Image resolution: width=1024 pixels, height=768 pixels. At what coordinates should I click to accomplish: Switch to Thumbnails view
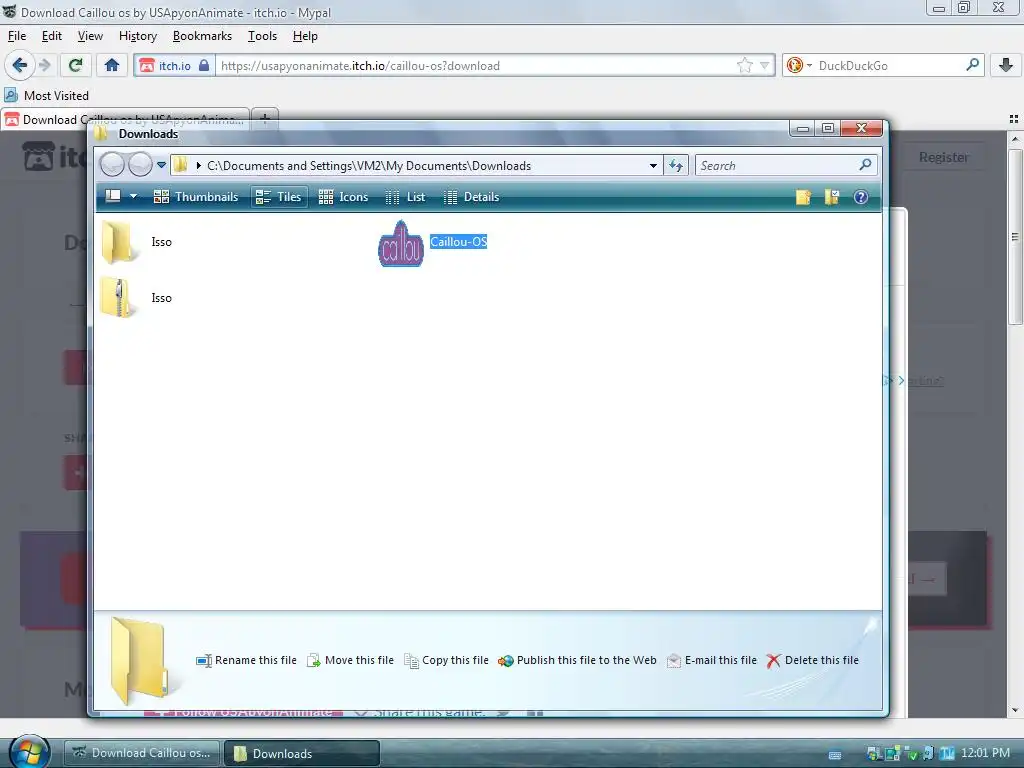coord(196,197)
